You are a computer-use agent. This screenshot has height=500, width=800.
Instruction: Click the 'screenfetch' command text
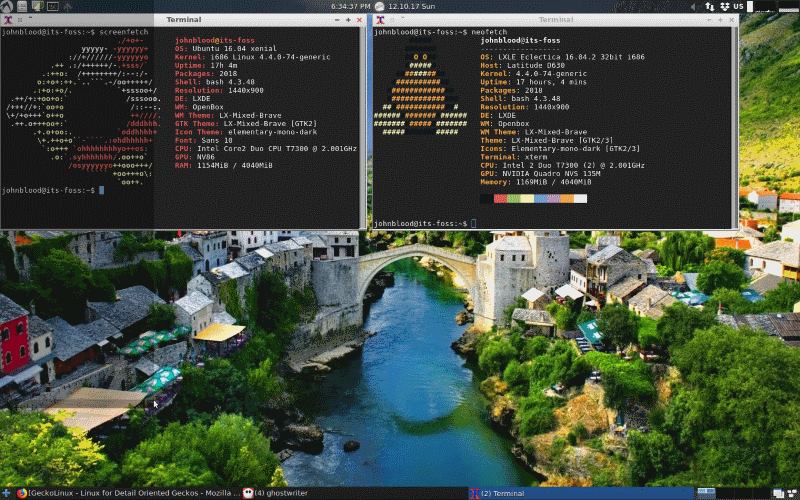coord(123,32)
